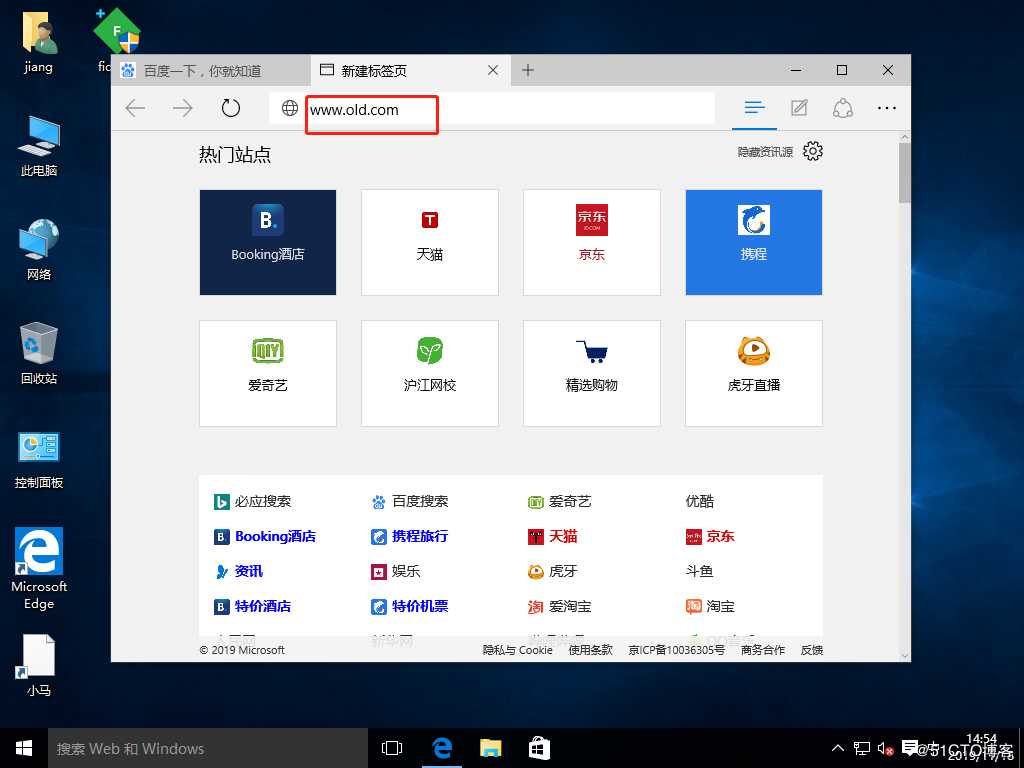Click the forward navigation arrow
This screenshot has width=1024, height=768.
coord(183,108)
